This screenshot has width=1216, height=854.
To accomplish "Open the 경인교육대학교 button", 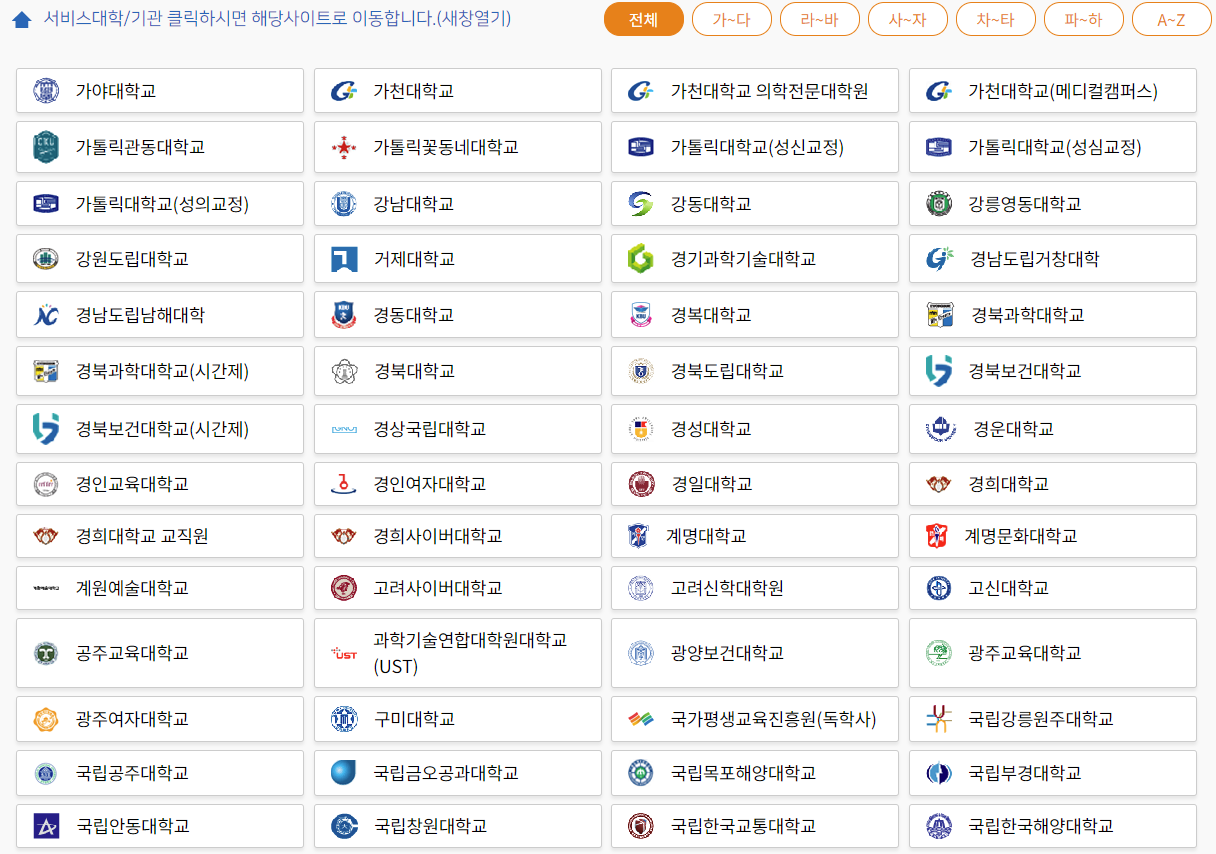I will point(160,484).
